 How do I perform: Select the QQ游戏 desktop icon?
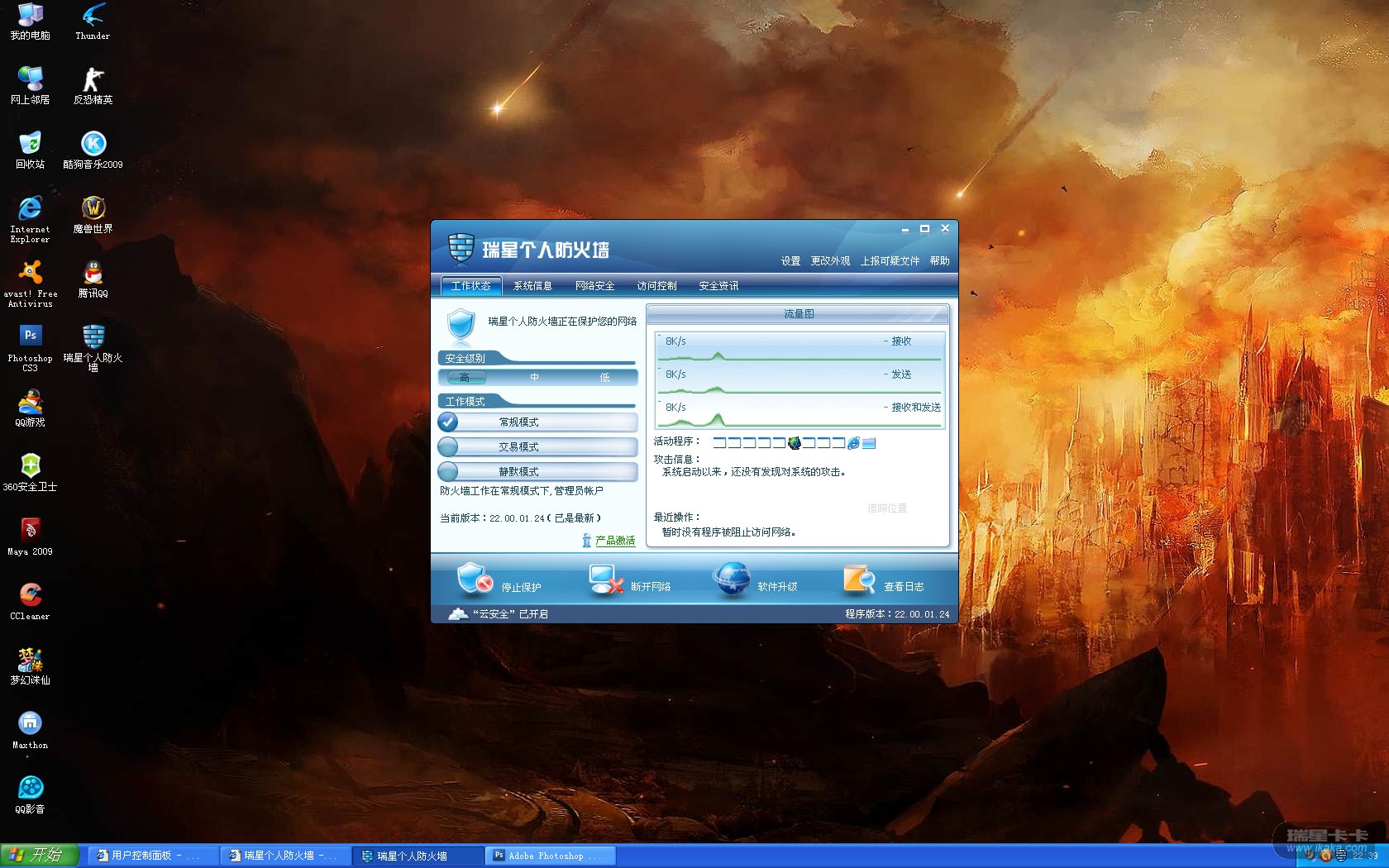[30, 408]
